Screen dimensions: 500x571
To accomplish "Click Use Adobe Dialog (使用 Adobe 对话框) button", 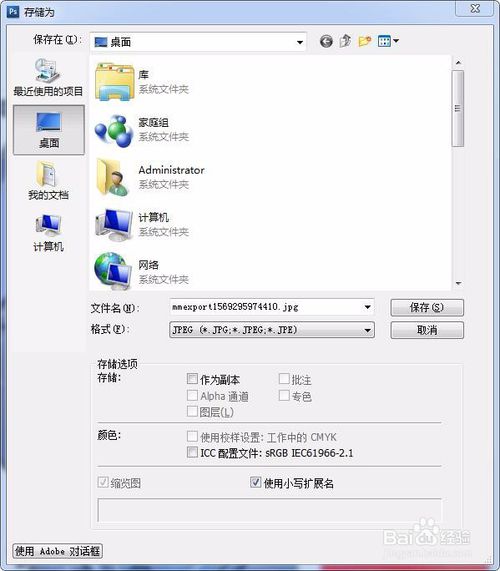I will pos(57,551).
